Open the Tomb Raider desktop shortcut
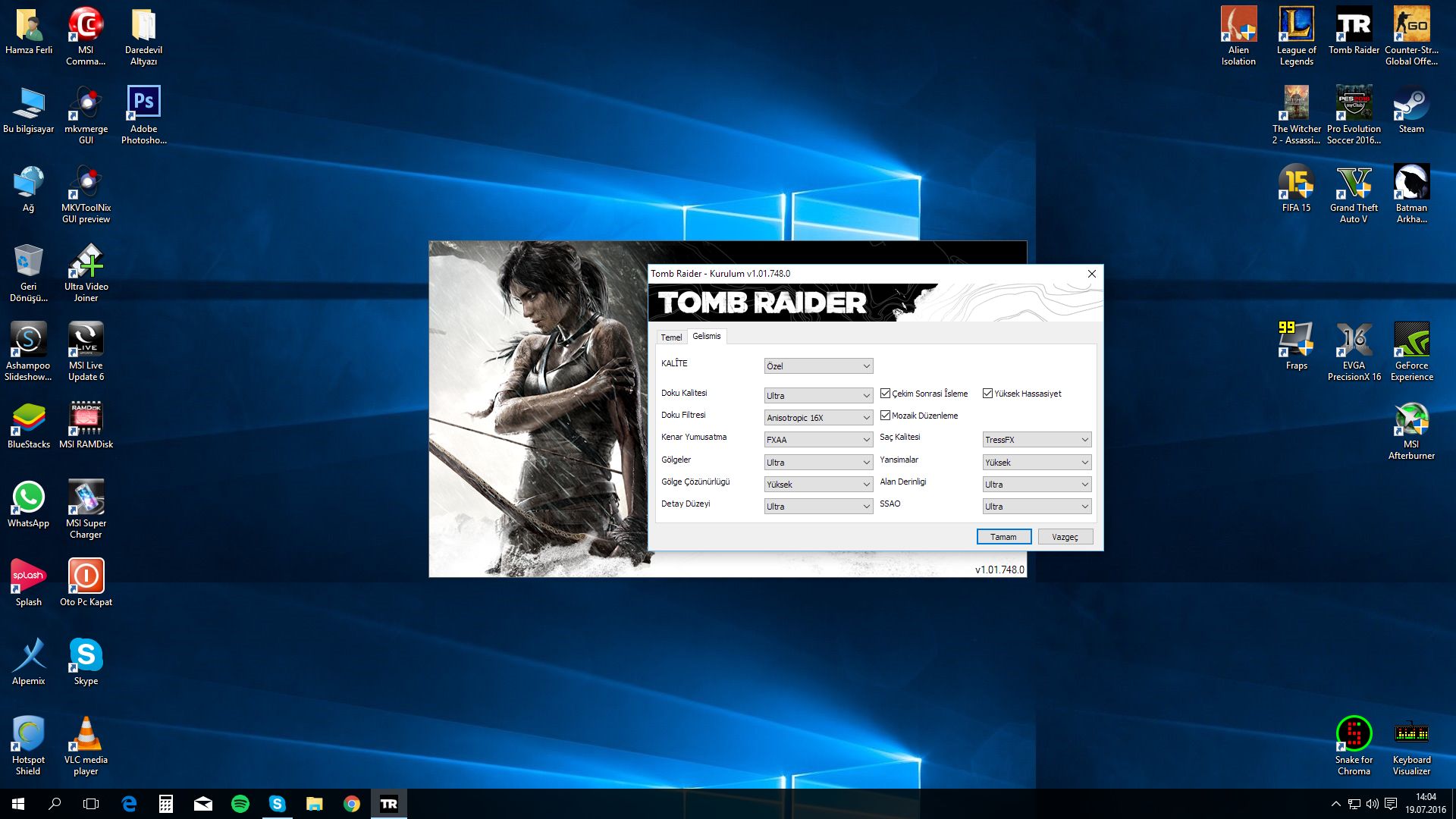Viewport: 1456px width, 819px height. [x=1354, y=30]
